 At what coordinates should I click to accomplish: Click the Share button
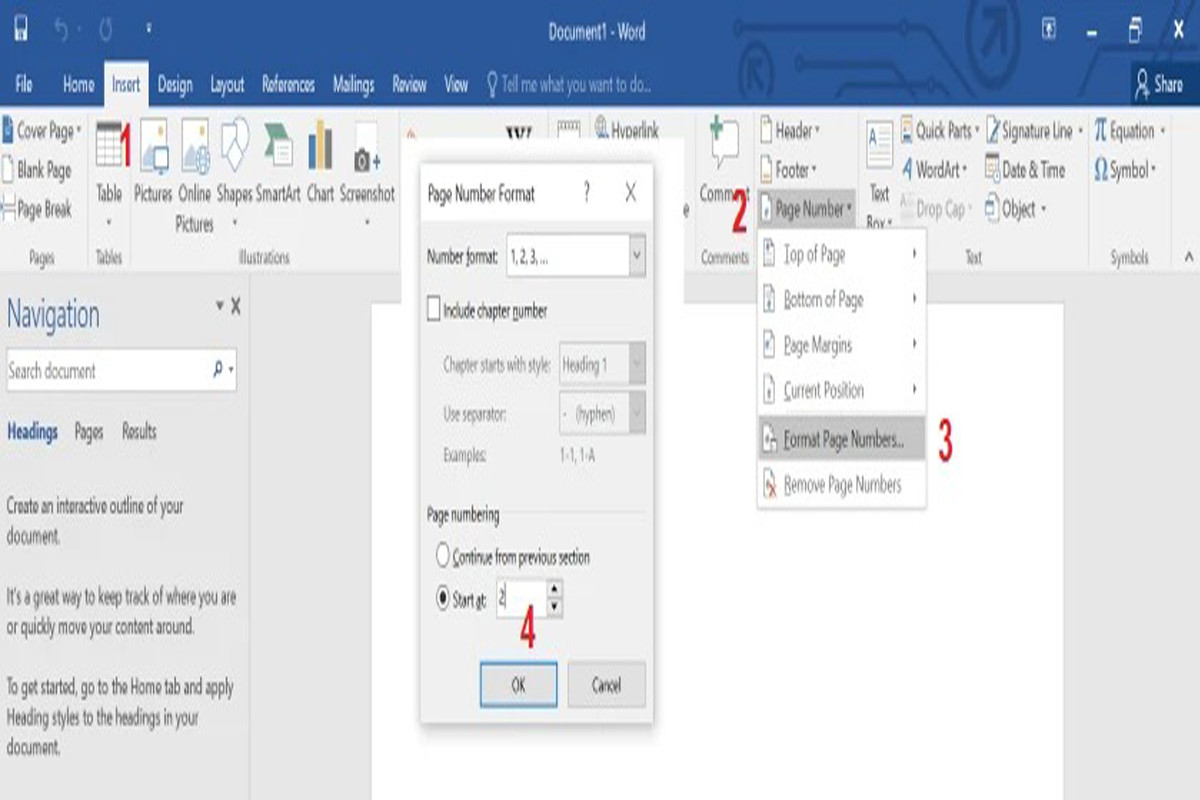click(x=1159, y=85)
